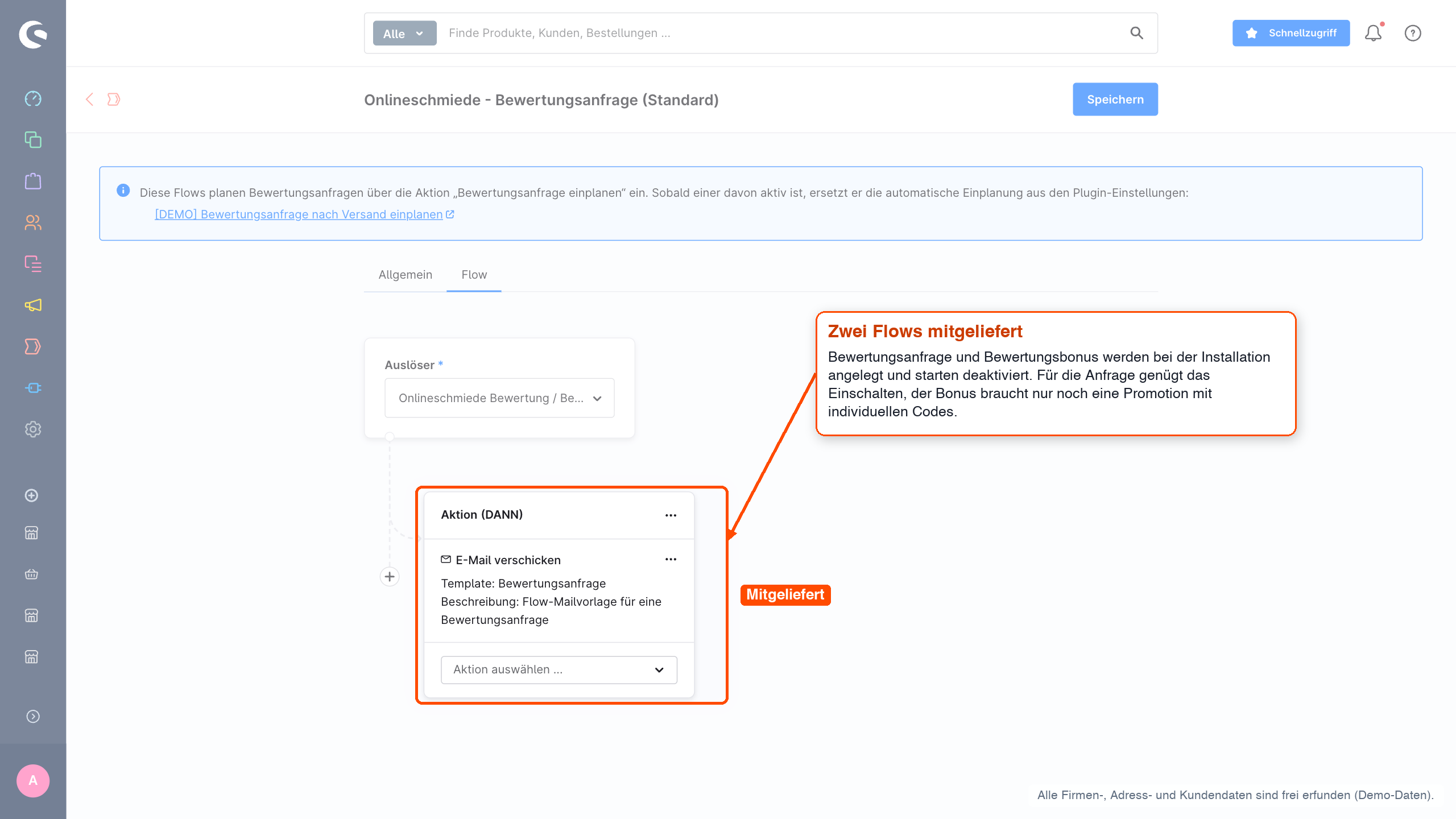Screen dimensions: 1456x819
Task: Open the Alle search filter dropdown
Action: point(404,34)
